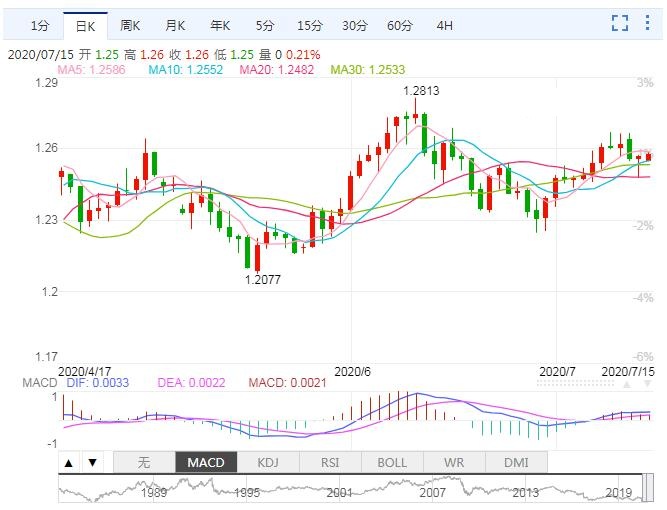
Task: Enable the RSI indicator
Action: [330, 462]
